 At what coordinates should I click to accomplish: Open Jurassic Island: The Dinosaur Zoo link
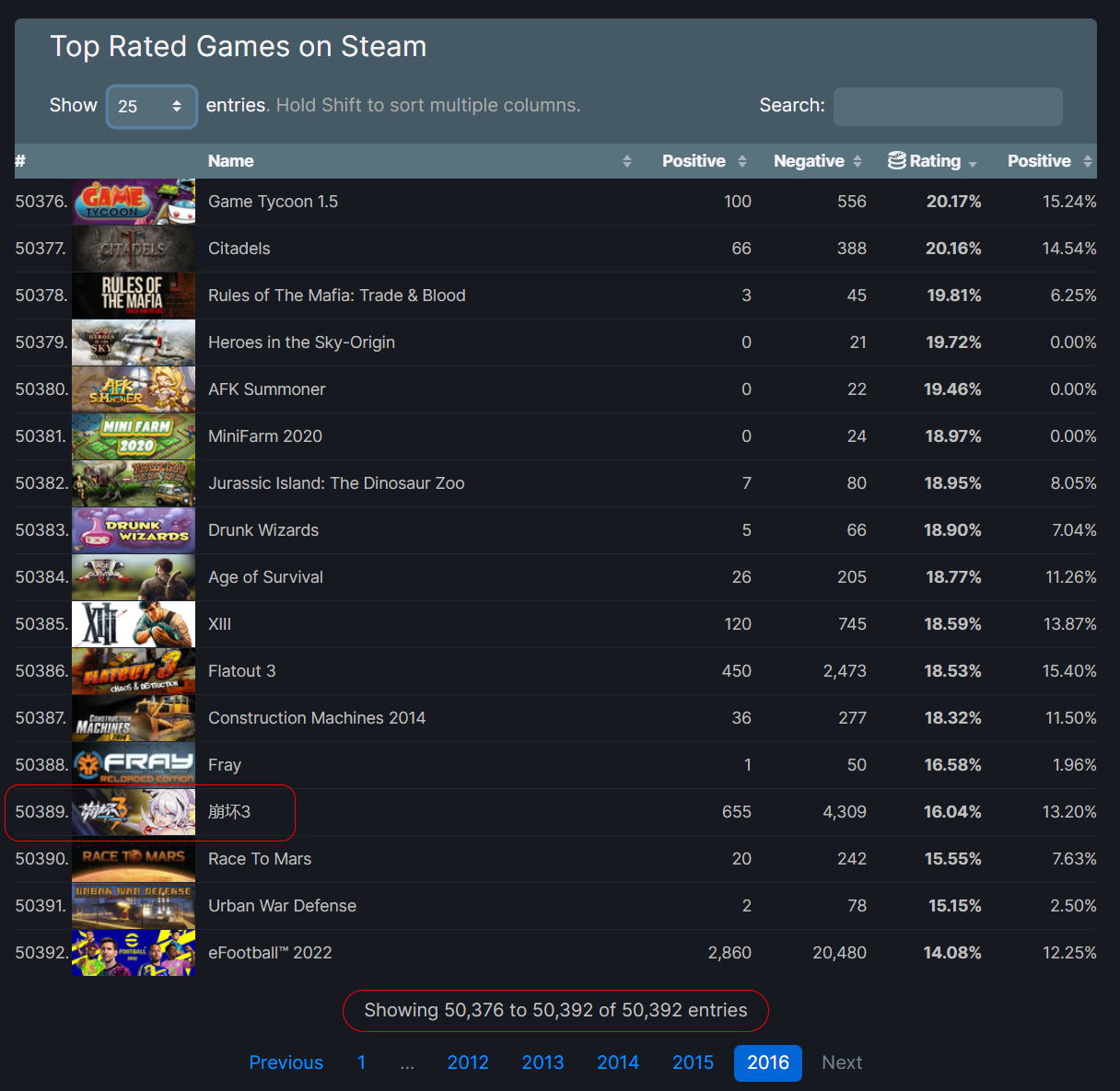(336, 483)
